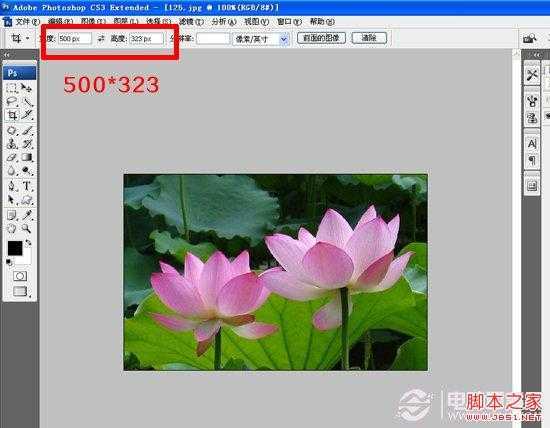The height and width of the screenshot is (428, 550).
Task: Select the Lasso tool
Action: click(12, 101)
